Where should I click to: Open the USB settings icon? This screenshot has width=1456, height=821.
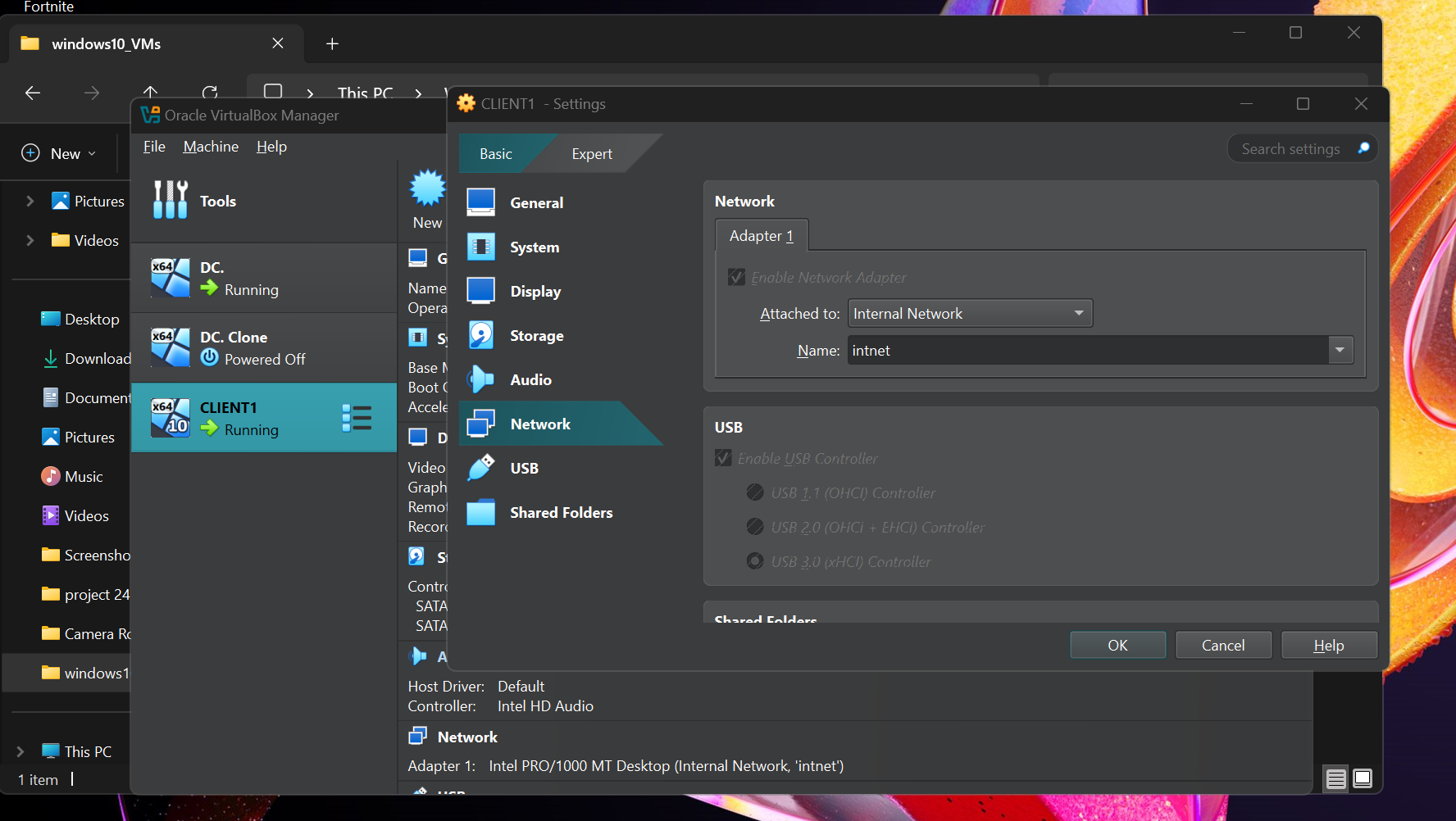[x=481, y=468]
